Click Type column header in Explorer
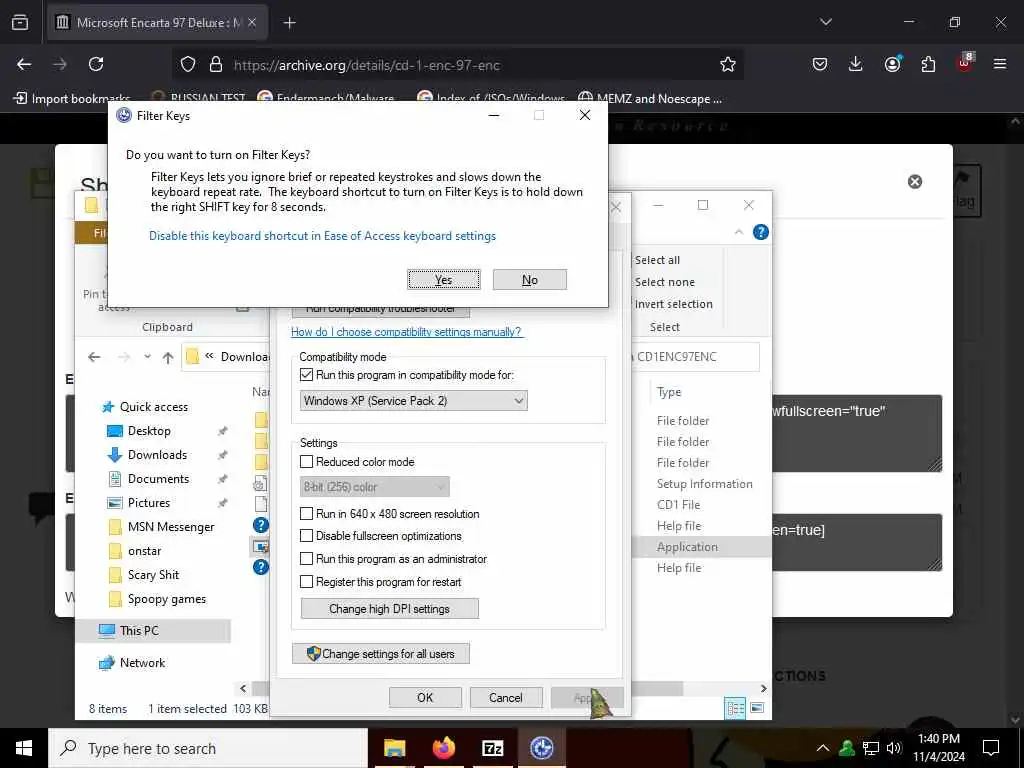The height and width of the screenshot is (768, 1024). (669, 392)
